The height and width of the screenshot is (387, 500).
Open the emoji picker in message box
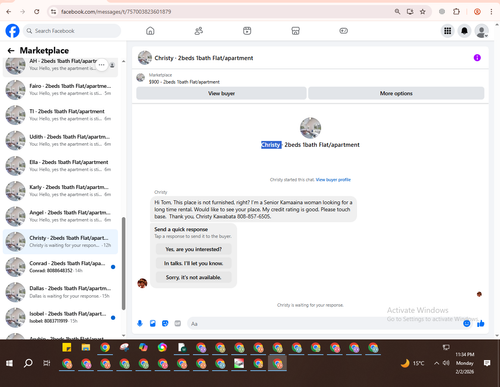(x=467, y=323)
